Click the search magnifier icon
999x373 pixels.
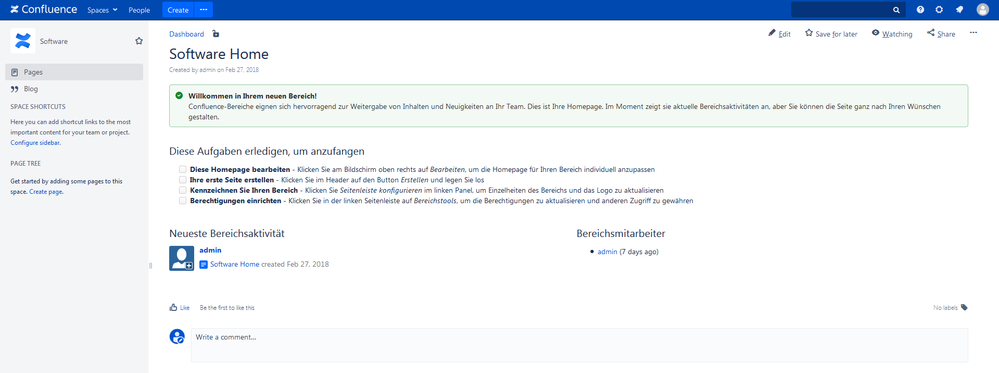click(x=896, y=10)
